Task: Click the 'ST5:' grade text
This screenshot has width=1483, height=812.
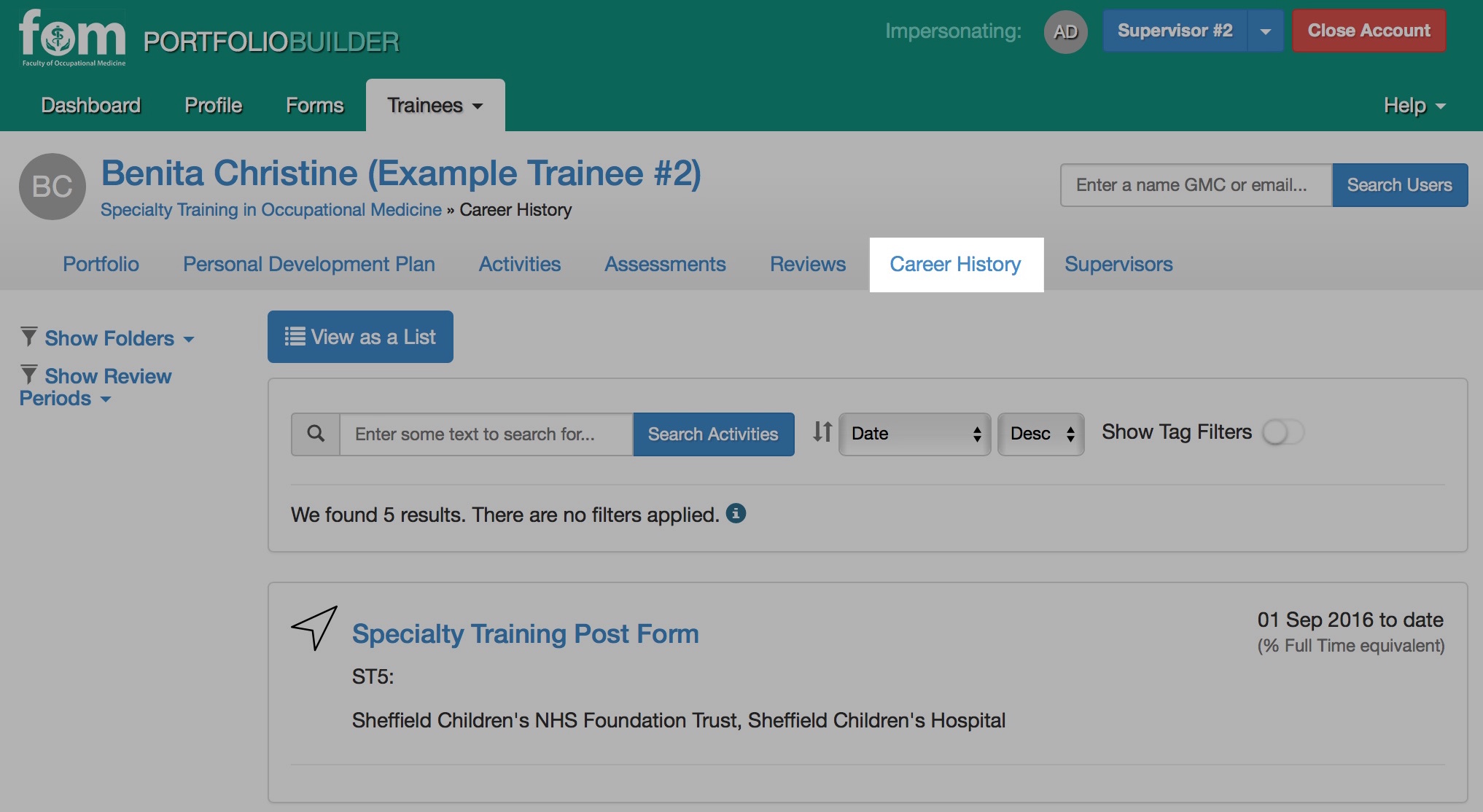Action: pos(373,676)
